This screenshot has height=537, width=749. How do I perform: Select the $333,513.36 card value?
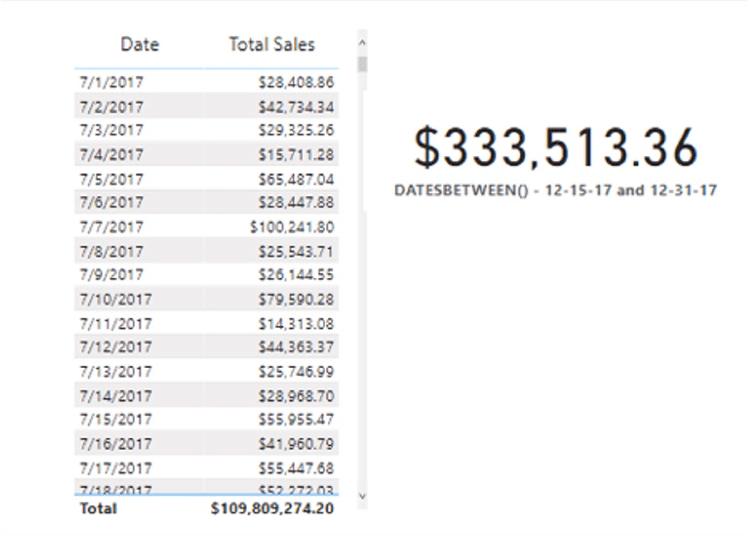pyautogui.click(x=556, y=148)
